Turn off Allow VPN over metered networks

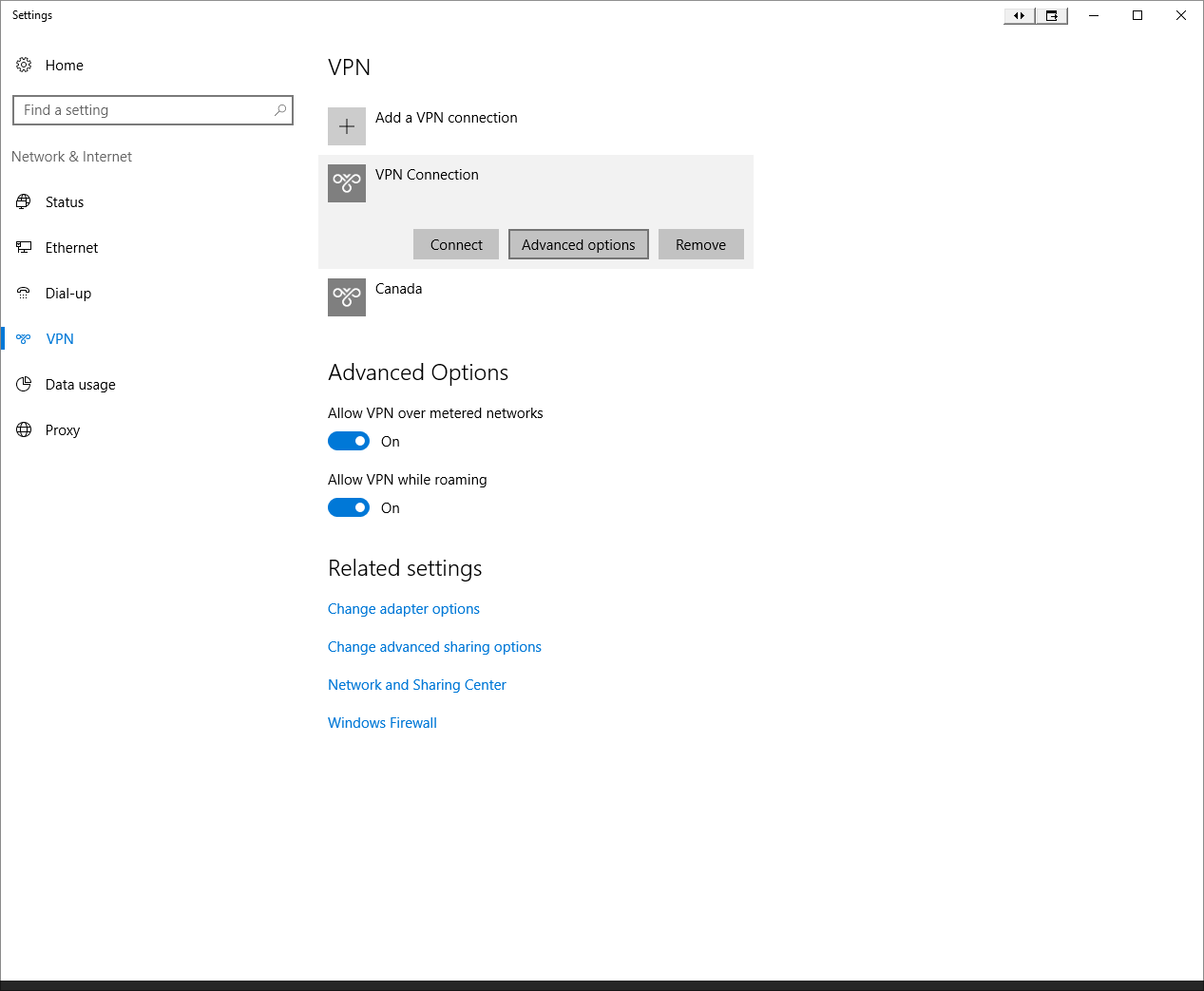pos(349,441)
